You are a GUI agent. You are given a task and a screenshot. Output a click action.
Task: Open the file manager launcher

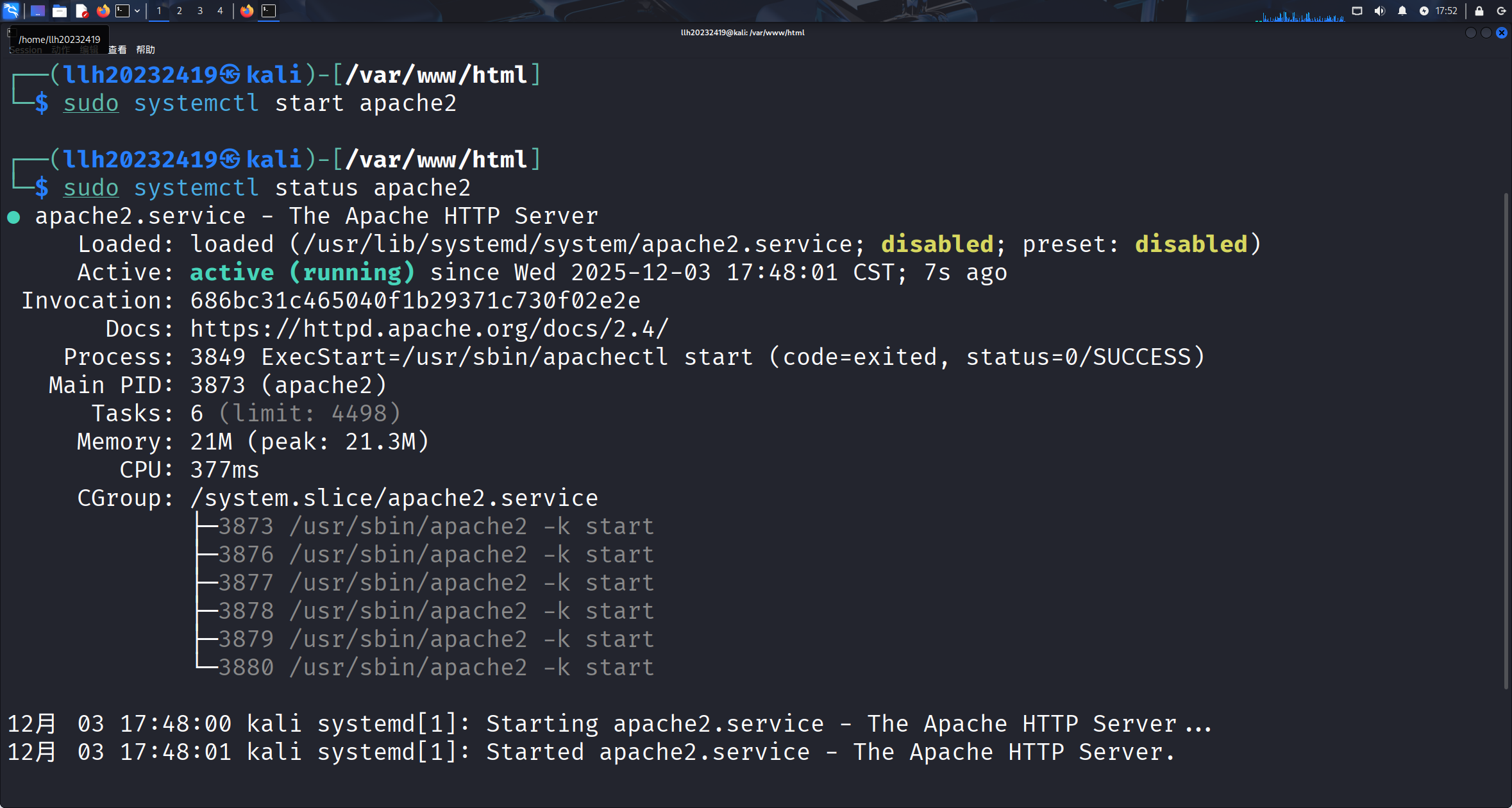coord(60,10)
